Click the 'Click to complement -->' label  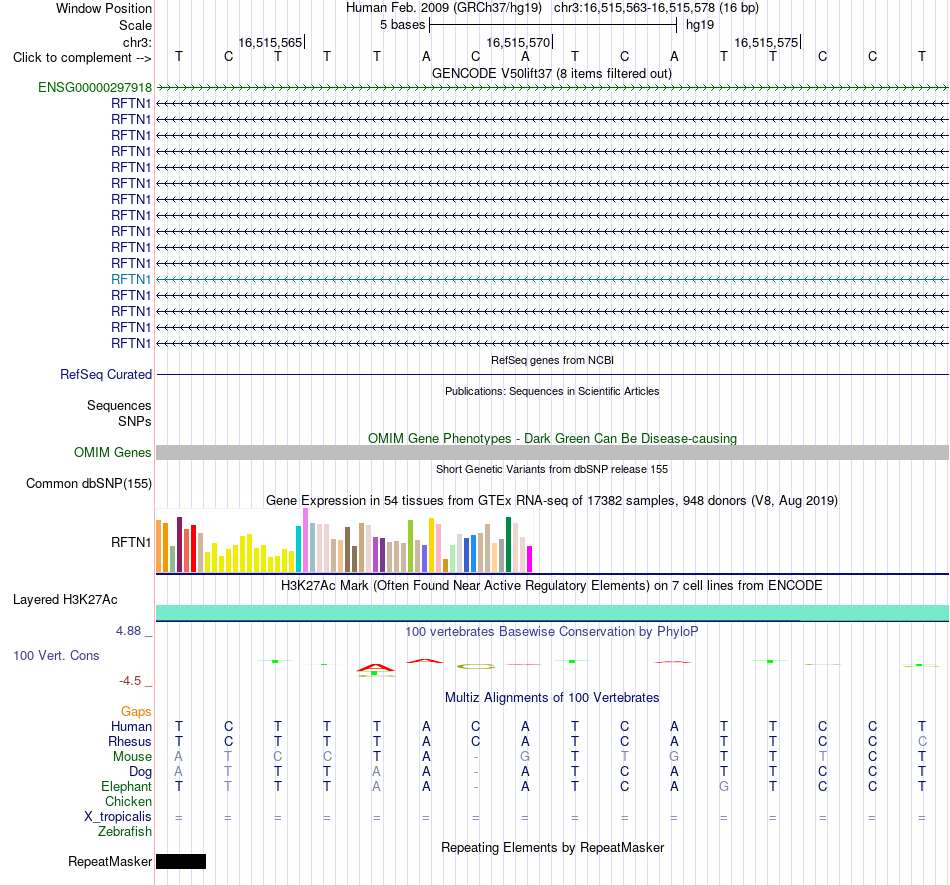coord(82,58)
